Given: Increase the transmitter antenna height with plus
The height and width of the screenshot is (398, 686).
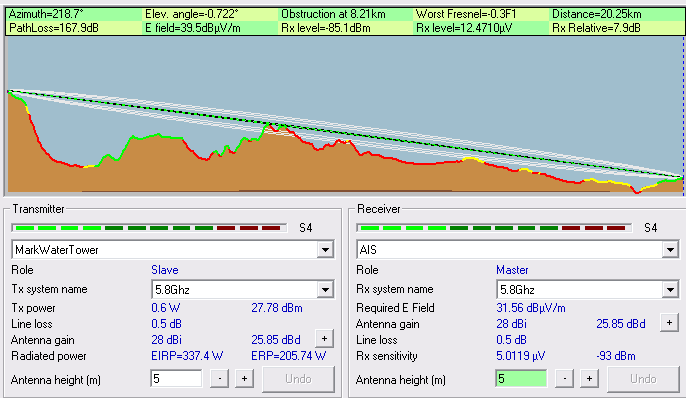Looking at the screenshot, I should pyautogui.click(x=245, y=379).
